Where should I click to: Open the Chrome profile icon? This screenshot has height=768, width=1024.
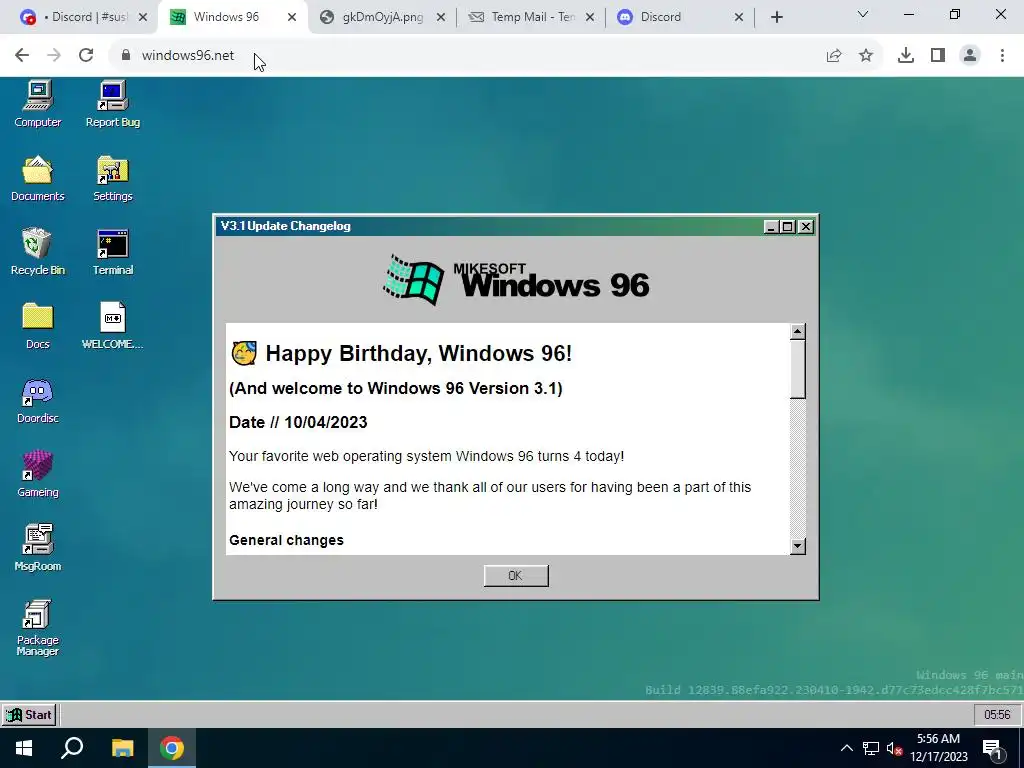pos(970,56)
